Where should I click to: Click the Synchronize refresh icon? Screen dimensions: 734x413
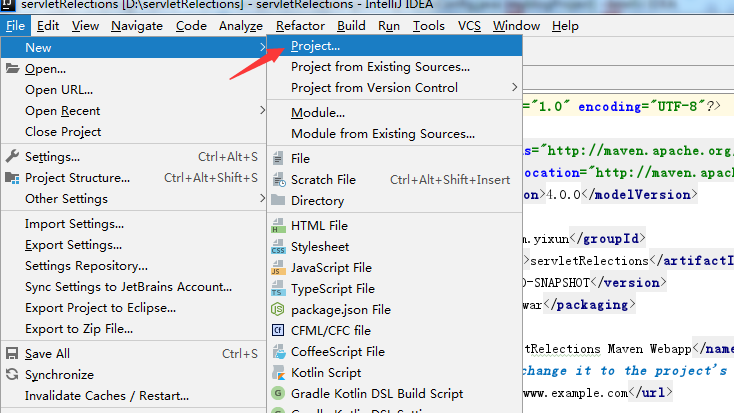pyautogui.click(x=12, y=375)
